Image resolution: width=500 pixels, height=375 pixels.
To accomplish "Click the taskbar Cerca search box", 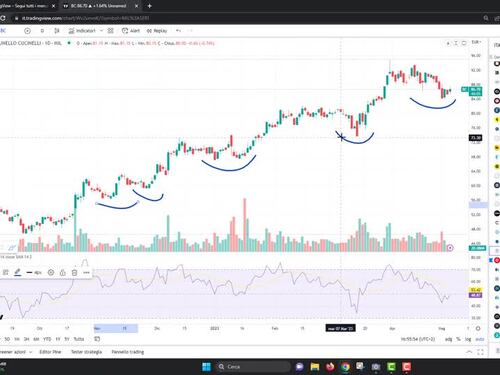I will tap(253, 367).
